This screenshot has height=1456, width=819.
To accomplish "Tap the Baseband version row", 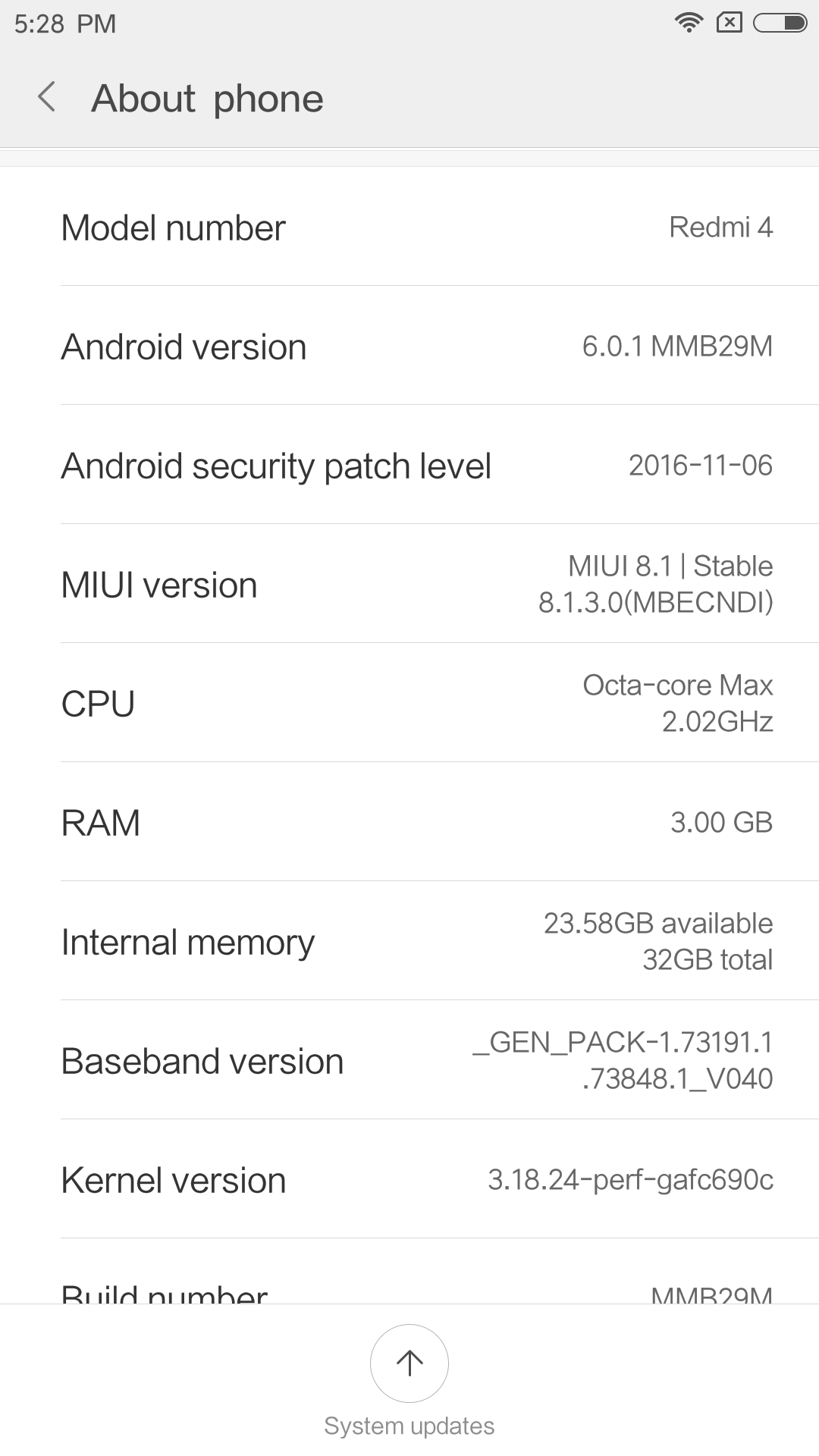I will (x=409, y=1060).
